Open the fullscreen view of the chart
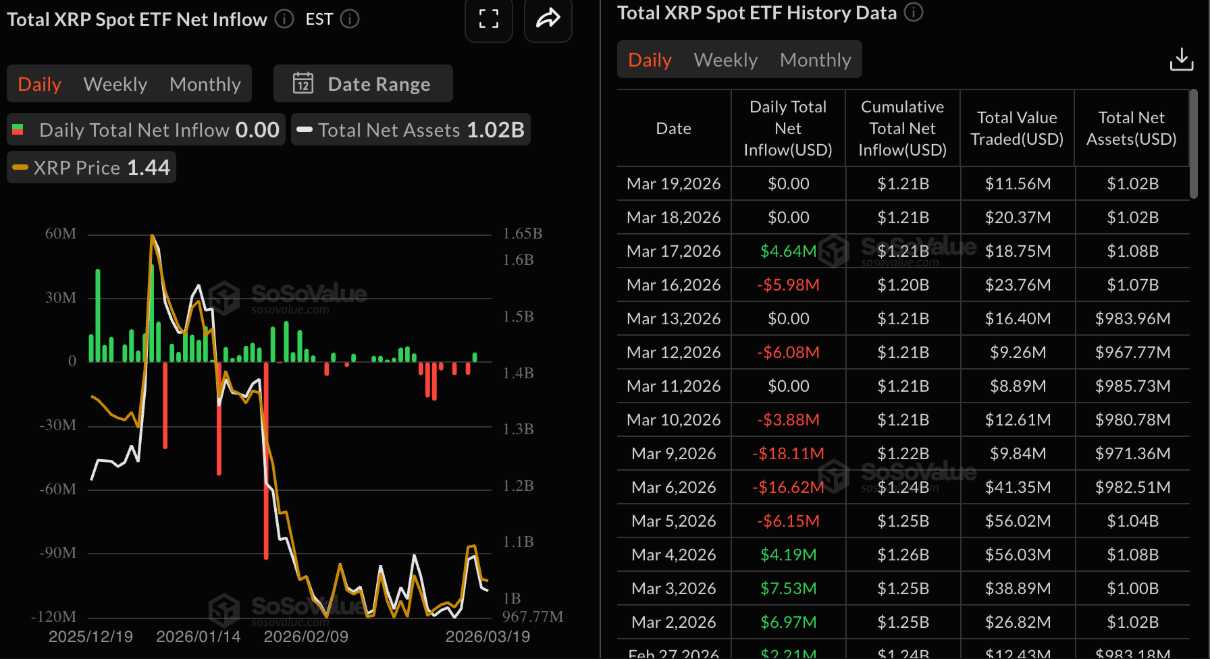Viewport: 1210px width, 659px height. [488, 20]
